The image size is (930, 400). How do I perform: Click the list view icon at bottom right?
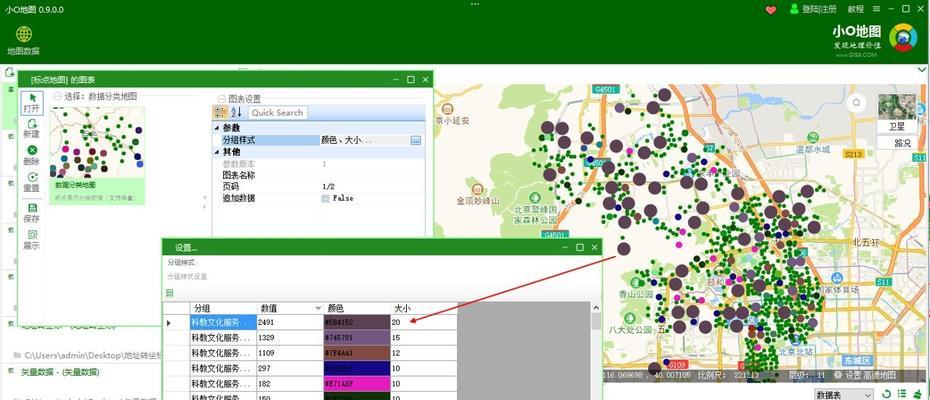902,394
